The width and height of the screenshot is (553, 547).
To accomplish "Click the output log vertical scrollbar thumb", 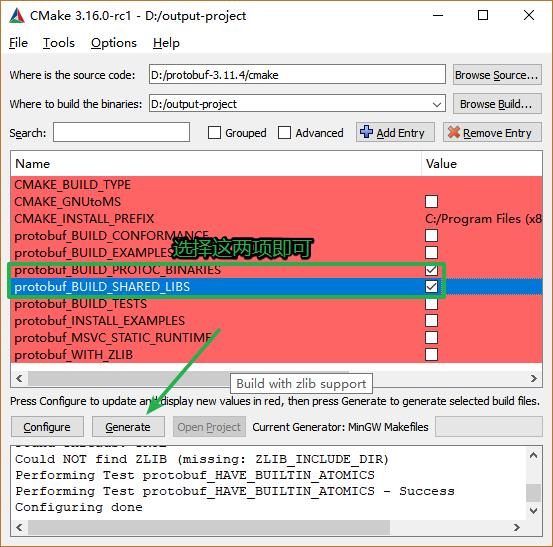I will pos(534,493).
